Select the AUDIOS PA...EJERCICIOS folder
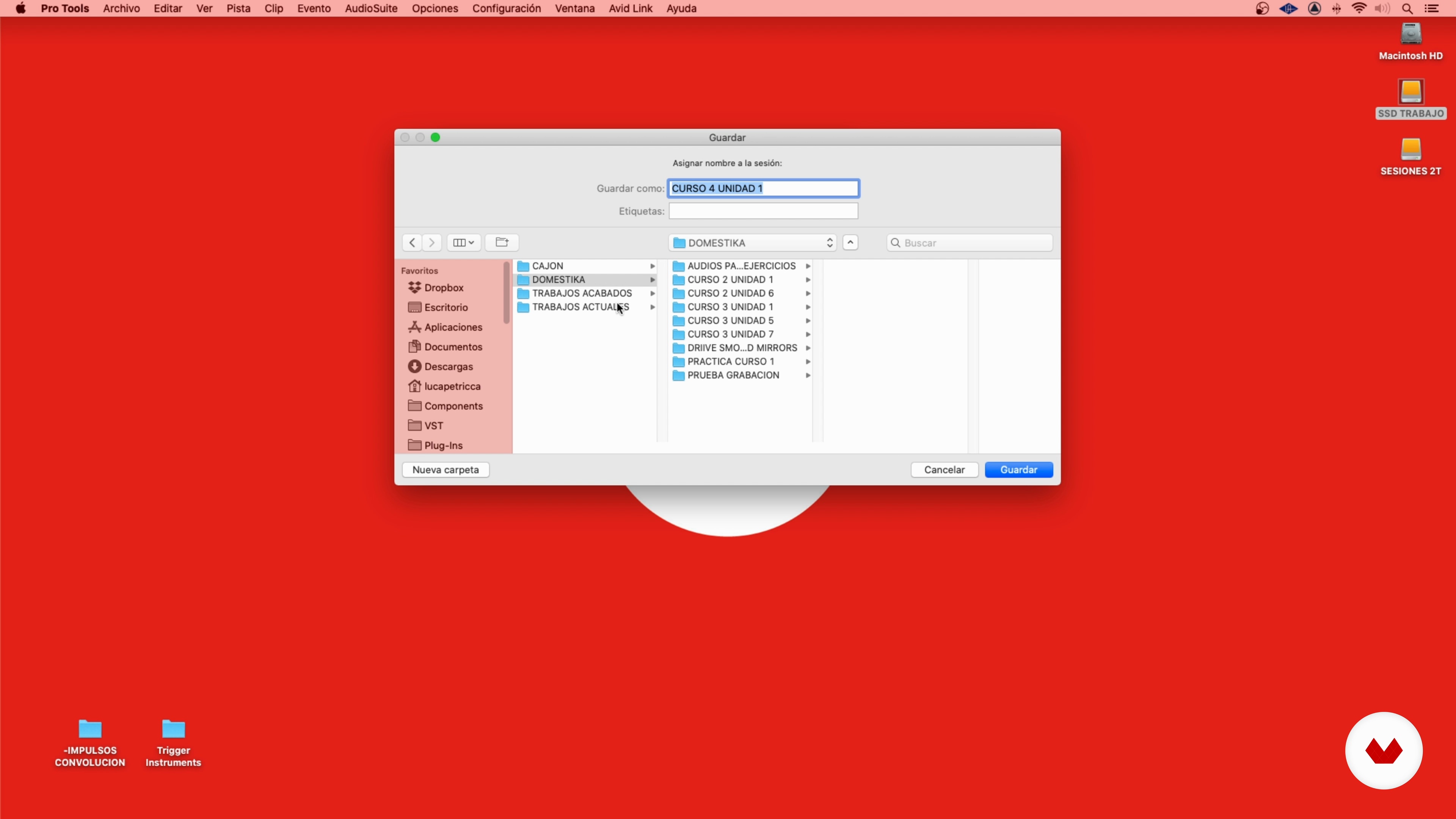The height and width of the screenshot is (819, 1456). coord(741,266)
